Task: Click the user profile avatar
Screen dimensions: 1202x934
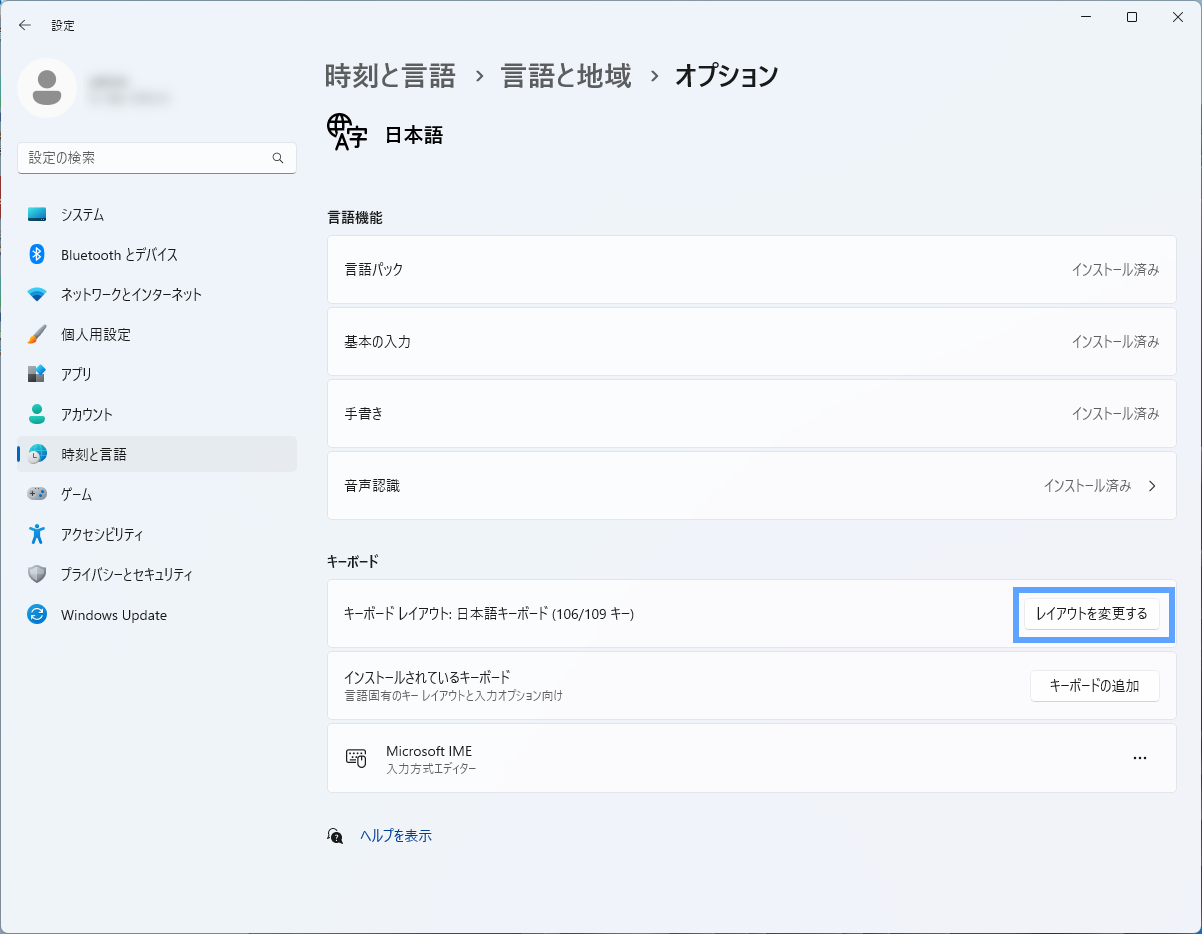Action: (47, 88)
